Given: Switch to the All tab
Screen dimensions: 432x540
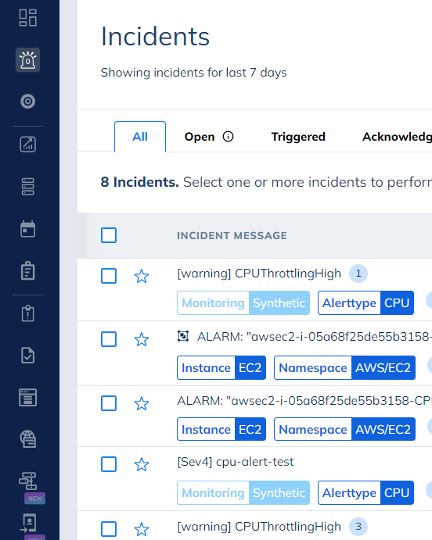Looking at the screenshot, I should 140,137.
